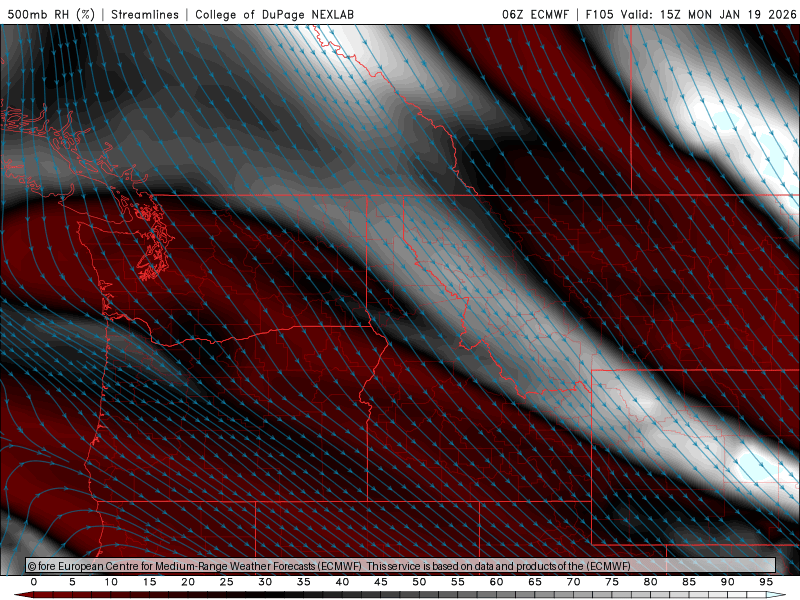Click the "60" value on the color scale
The width and height of the screenshot is (800, 600).
pyautogui.click(x=496, y=582)
